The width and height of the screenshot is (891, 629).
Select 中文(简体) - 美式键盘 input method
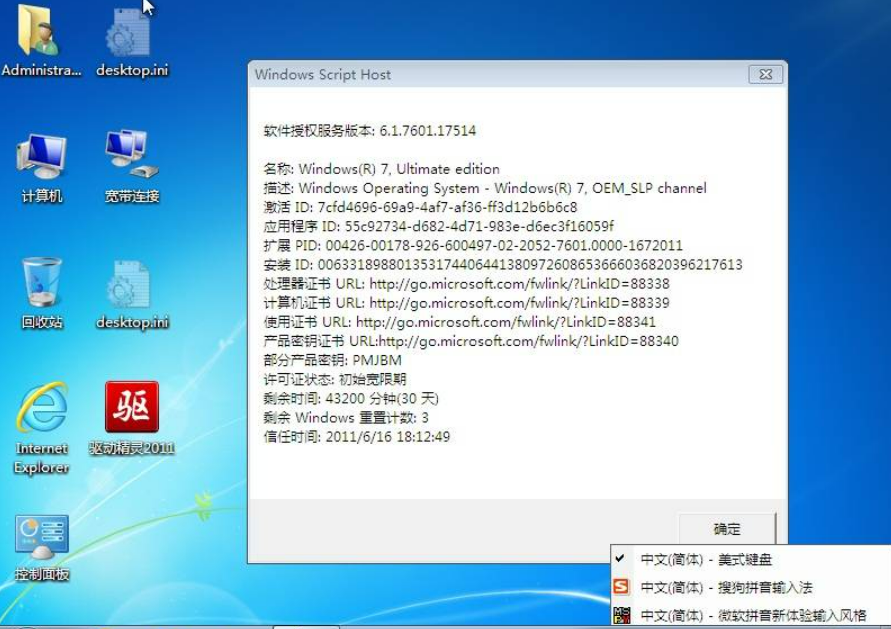[706, 560]
